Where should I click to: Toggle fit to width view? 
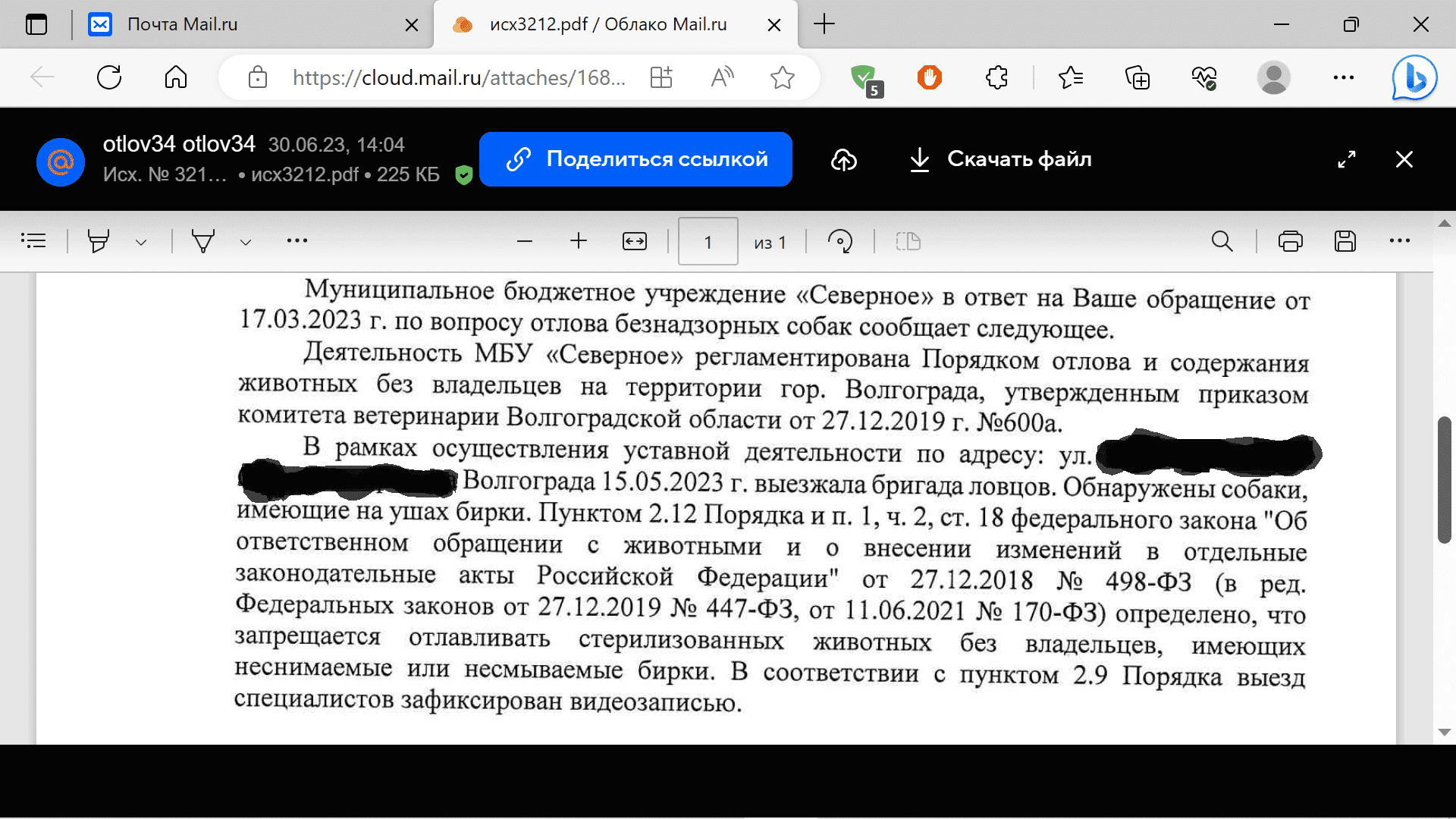634,241
